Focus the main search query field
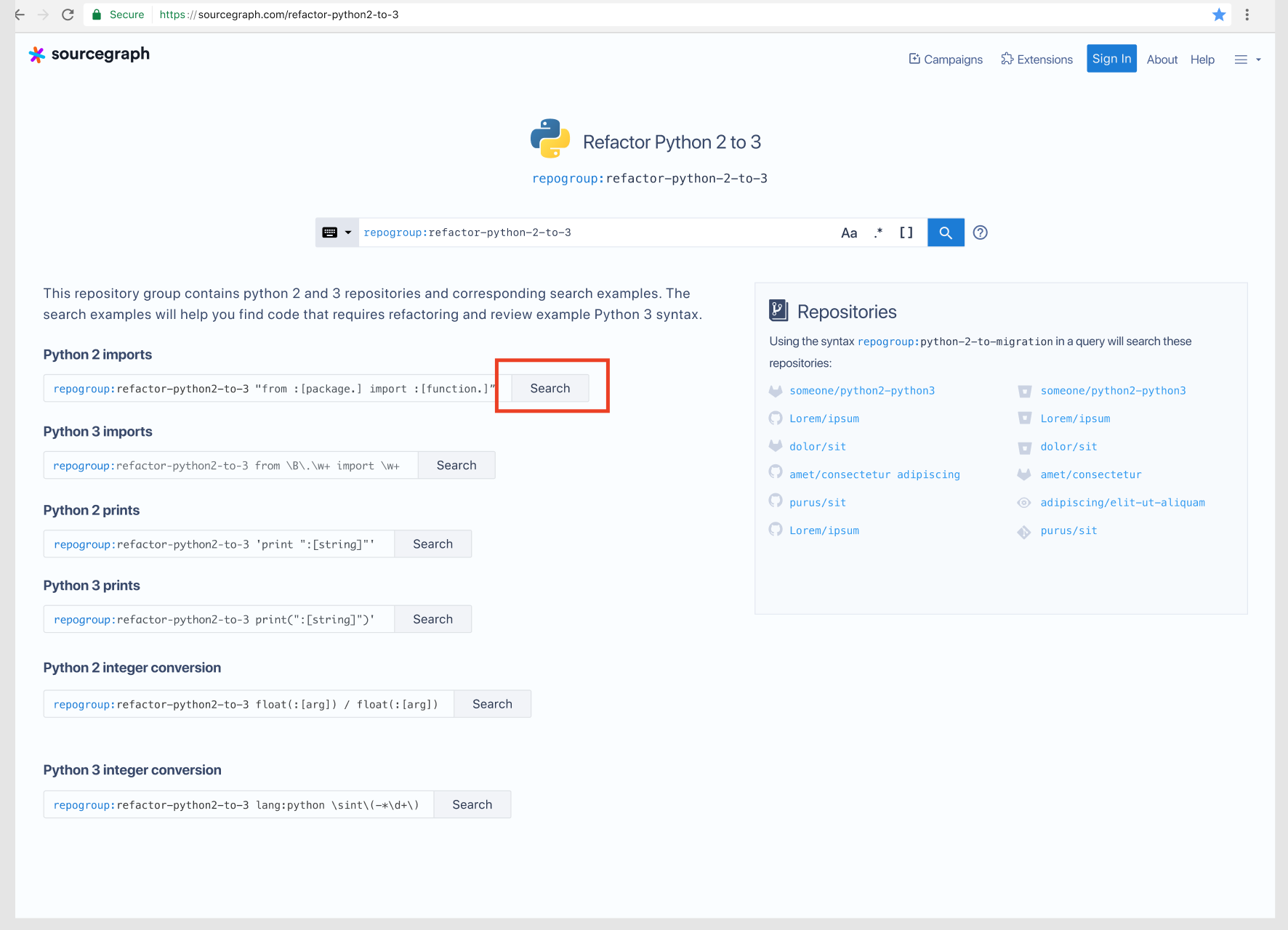Screen dimensions: 1288x930 pyautogui.click(x=596, y=232)
